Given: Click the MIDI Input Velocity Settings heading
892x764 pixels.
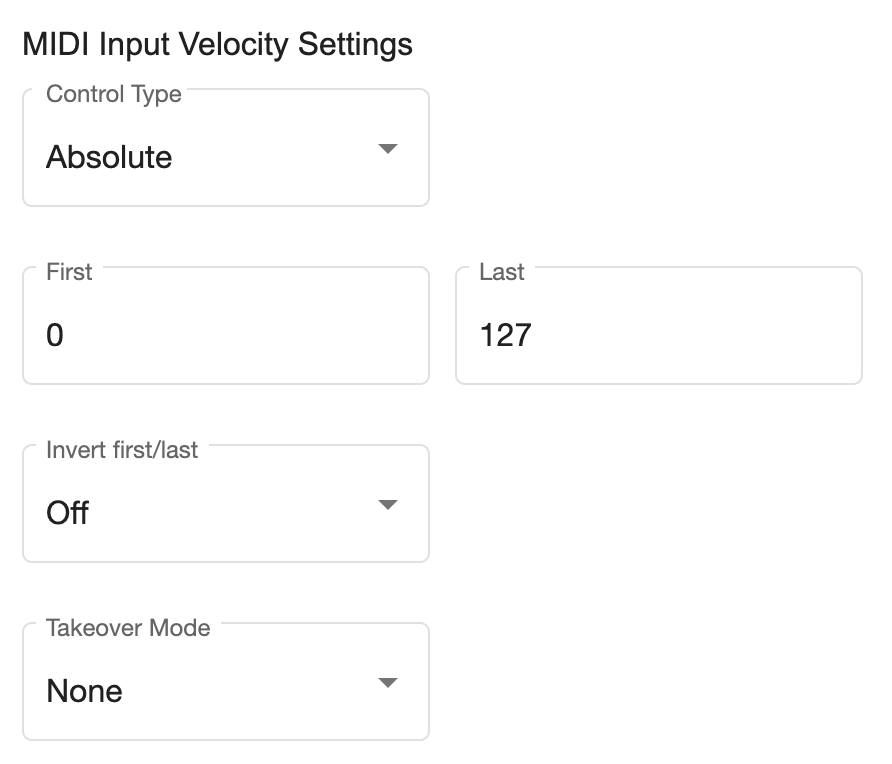Looking at the screenshot, I should click(x=217, y=45).
